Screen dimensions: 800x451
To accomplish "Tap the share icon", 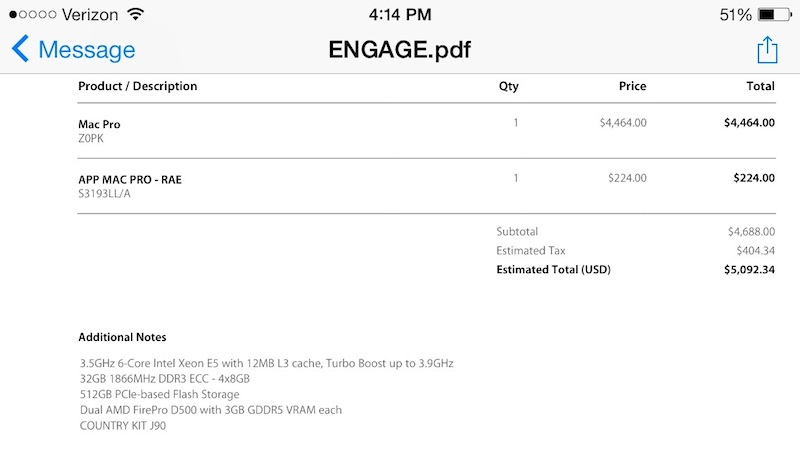I will (766, 49).
